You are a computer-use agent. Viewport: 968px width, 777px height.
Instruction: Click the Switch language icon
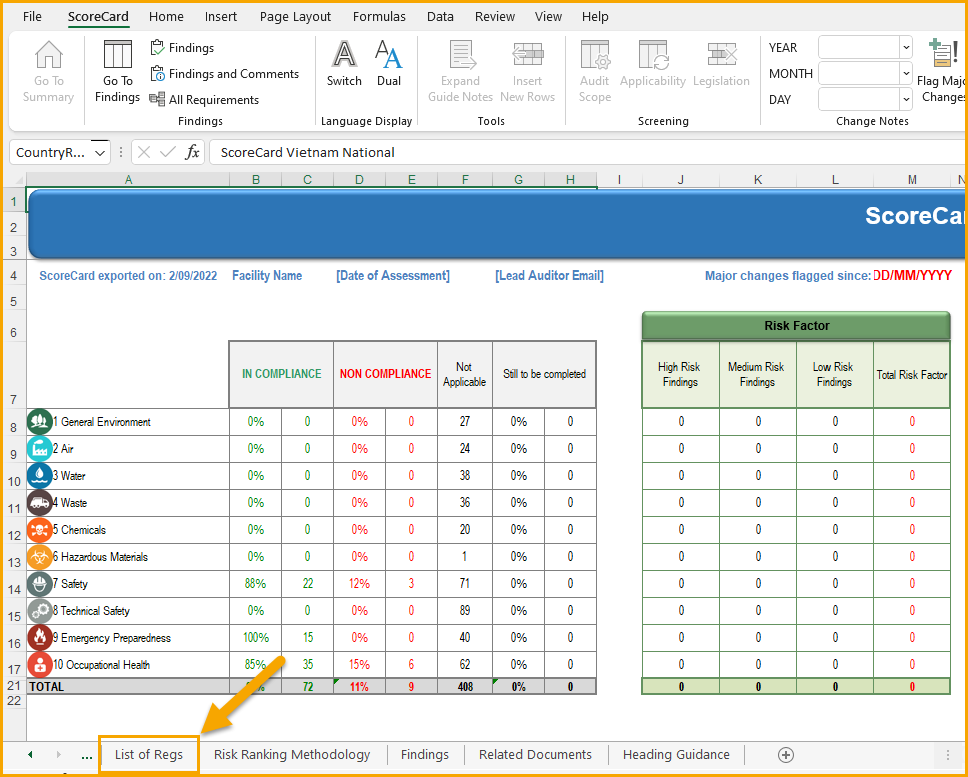coord(344,55)
